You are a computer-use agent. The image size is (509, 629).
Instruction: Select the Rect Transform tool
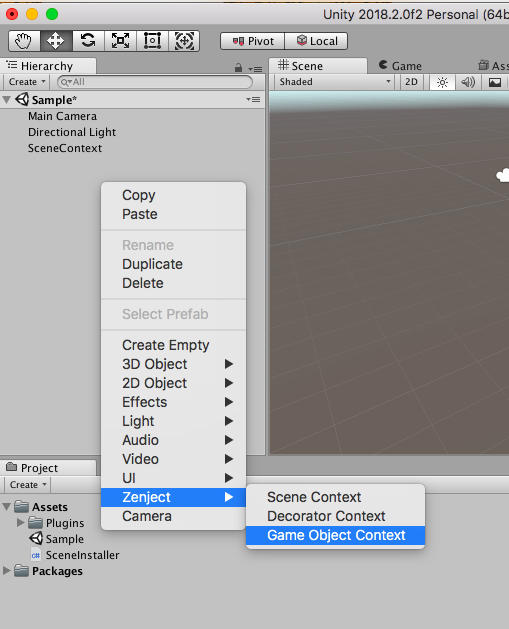pos(152,41)
